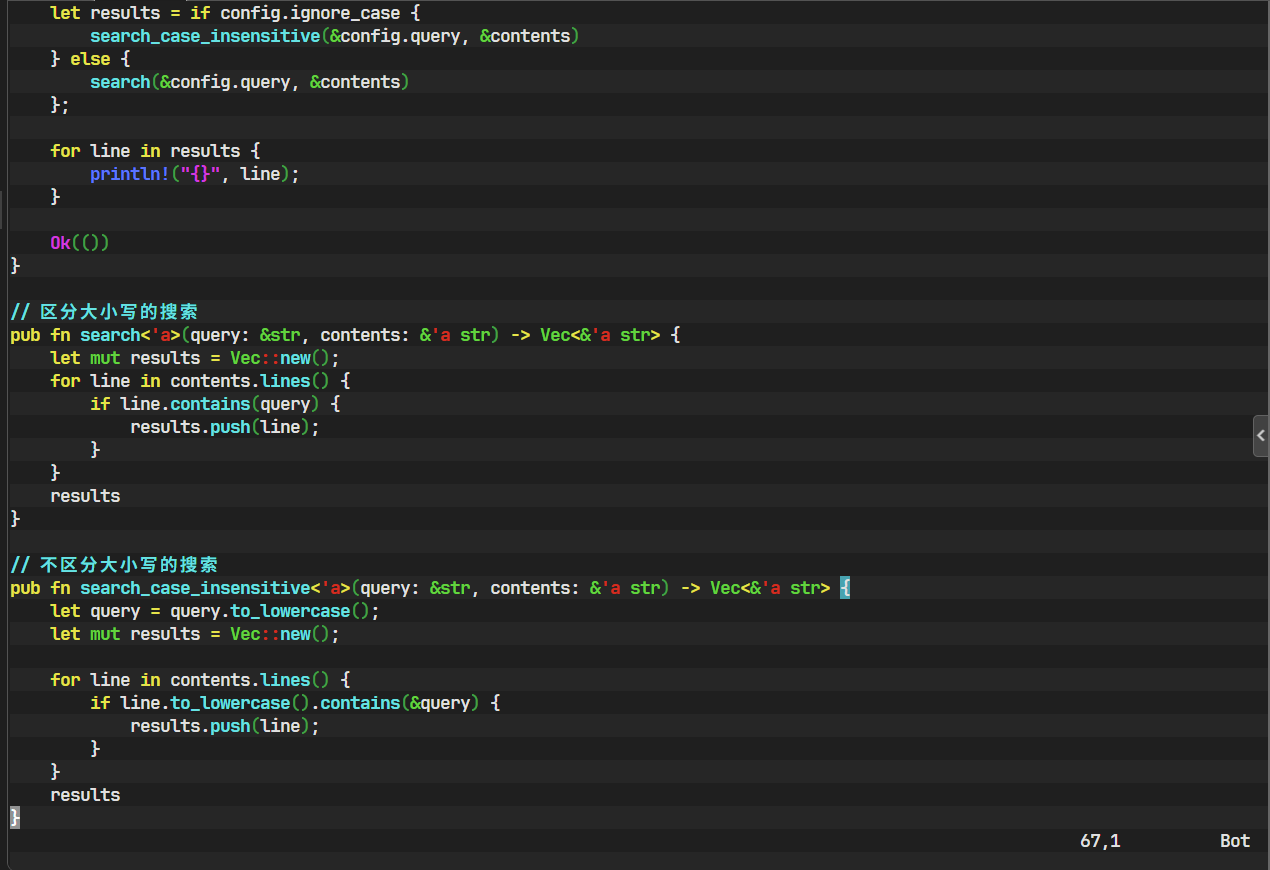
Task: Click the "pub fn search_case_insensitive<'a>" function signature
Action: tap(430, 588)
